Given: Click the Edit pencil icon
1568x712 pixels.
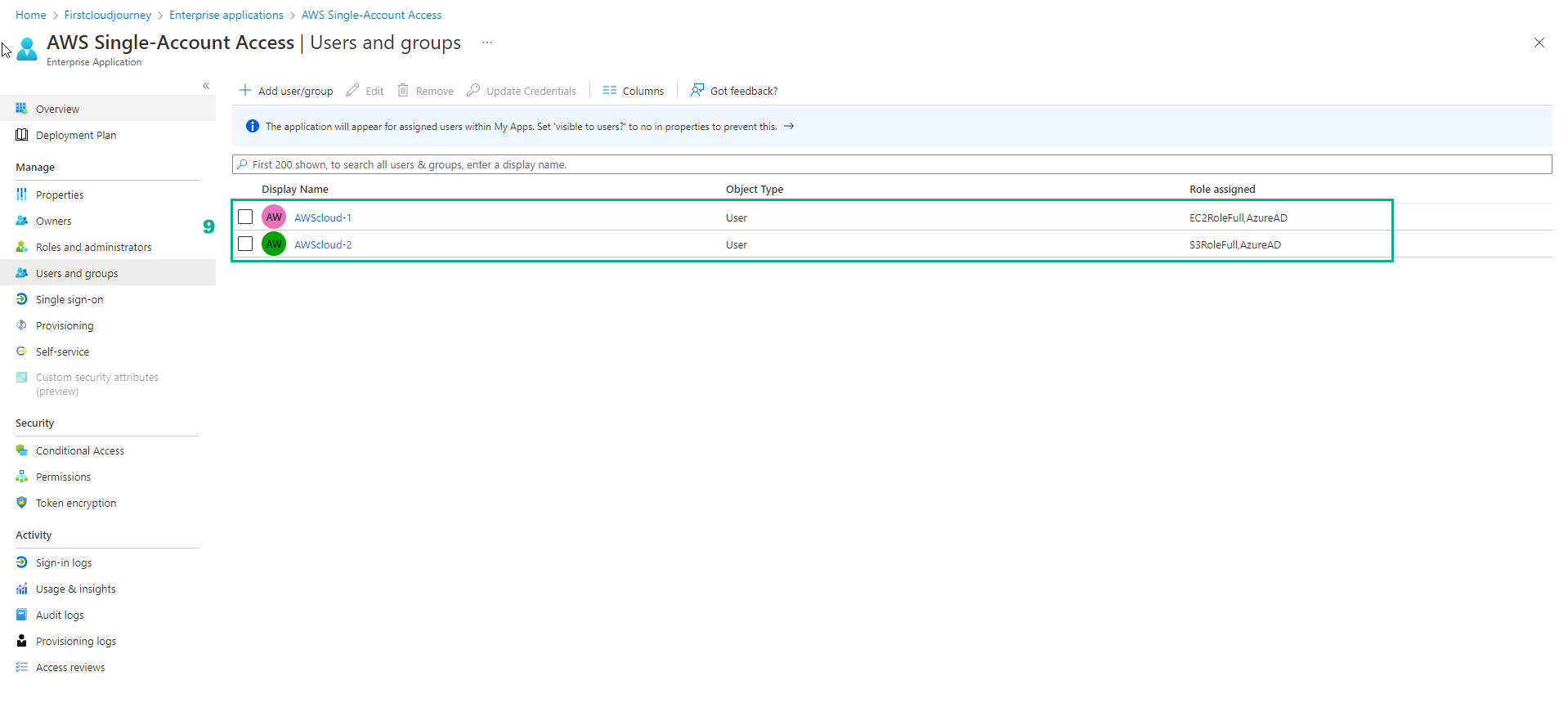Looking at the screenshot, I should 352,90.
